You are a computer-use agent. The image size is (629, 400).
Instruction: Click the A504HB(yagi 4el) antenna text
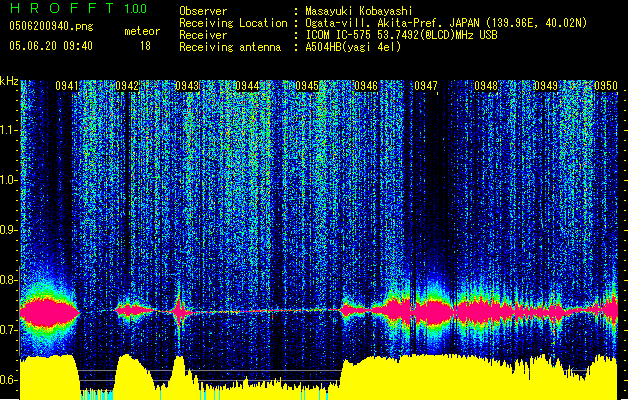point(353,47)
